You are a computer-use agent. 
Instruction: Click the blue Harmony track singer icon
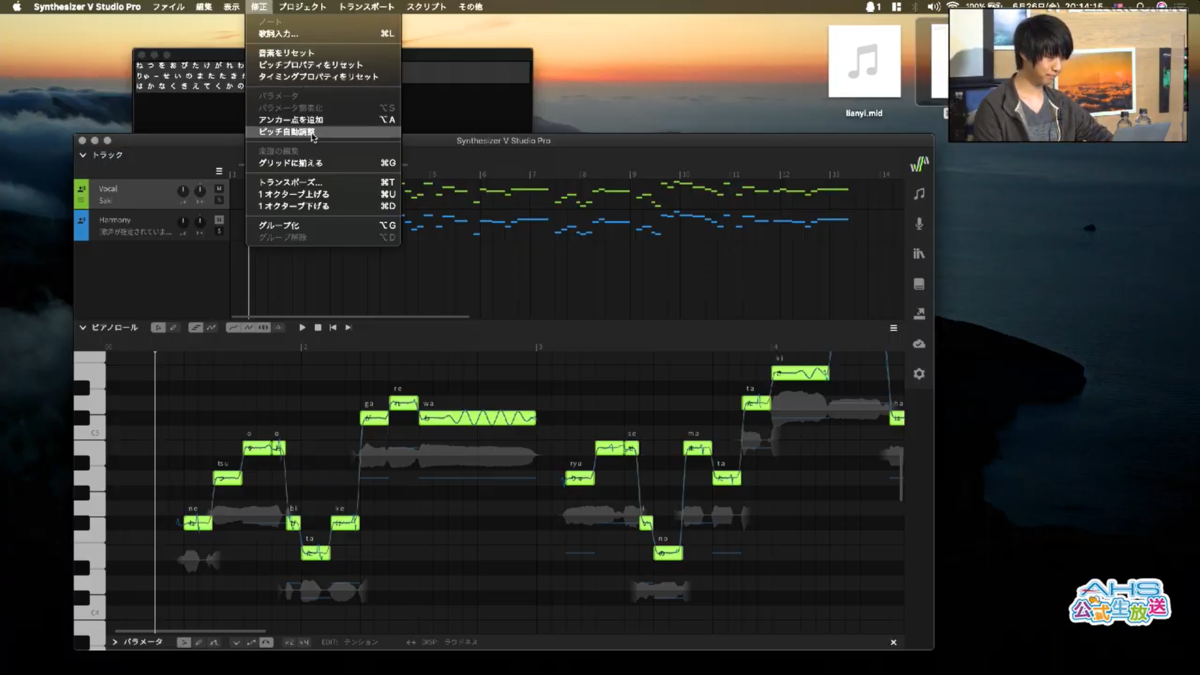coord(81,220)
